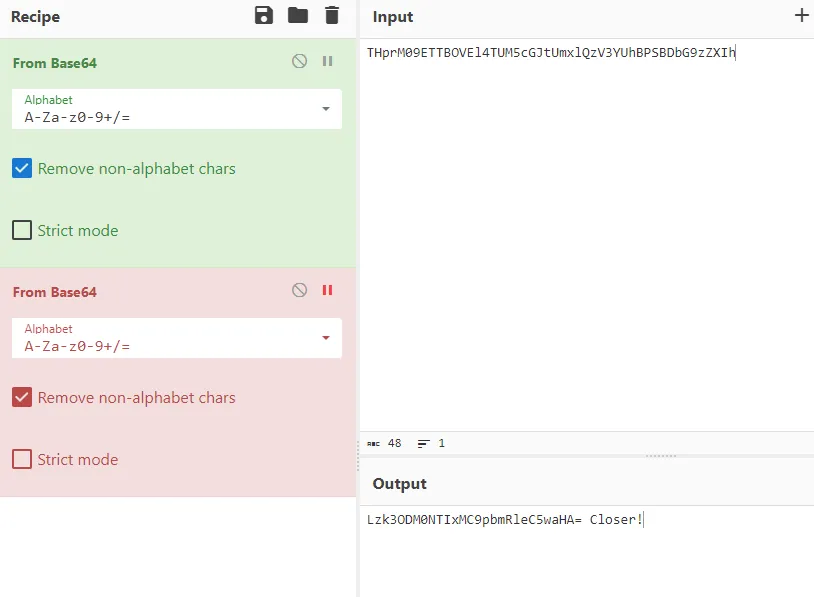The image size is (814, 597).
Task: Click the Alphabet field of the green operation
Action: coord(177,109)
